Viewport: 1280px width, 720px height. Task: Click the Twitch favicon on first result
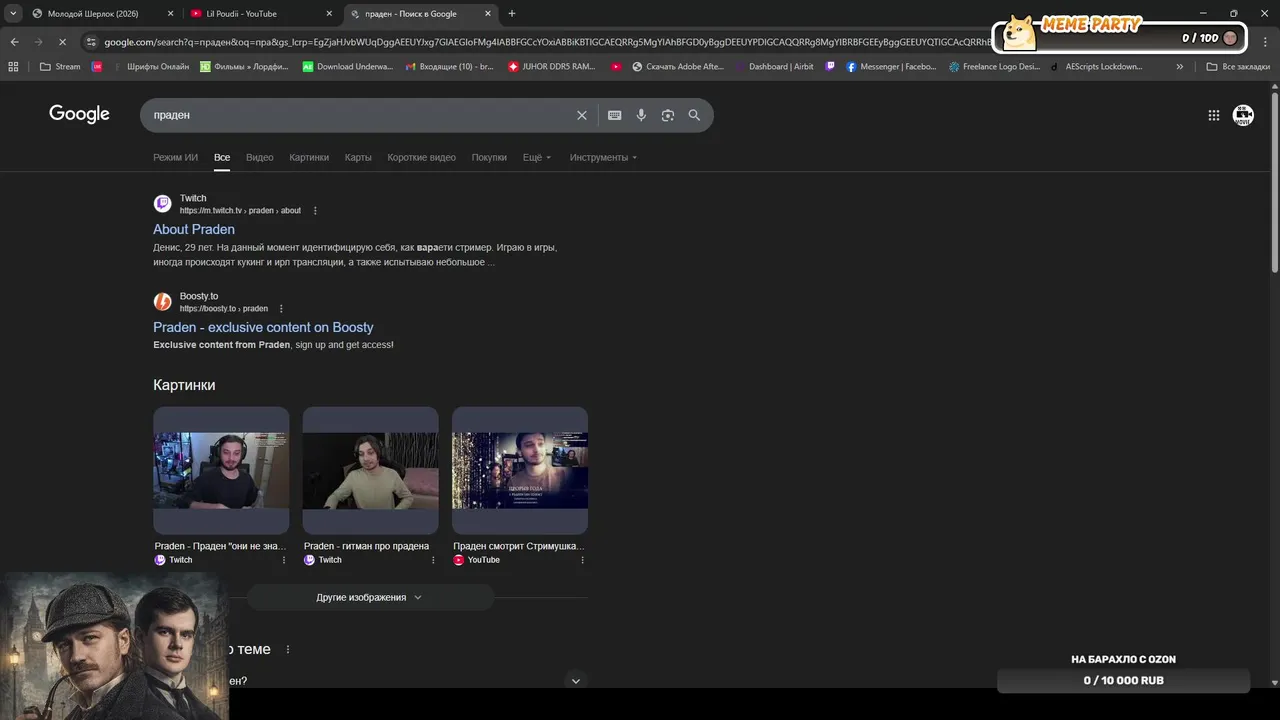[162, 204]
